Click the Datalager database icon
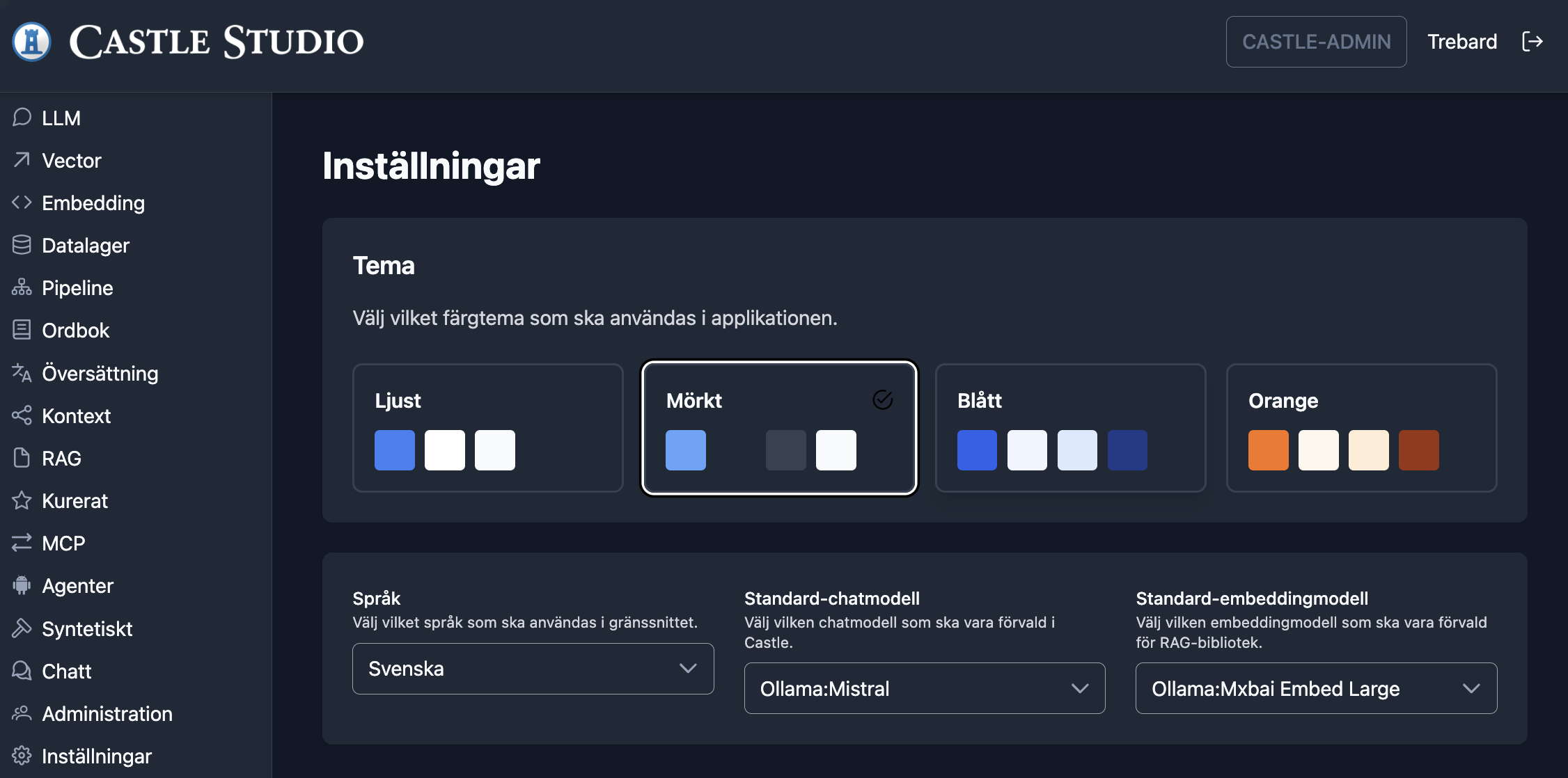1568x778 pixels. 22,245
